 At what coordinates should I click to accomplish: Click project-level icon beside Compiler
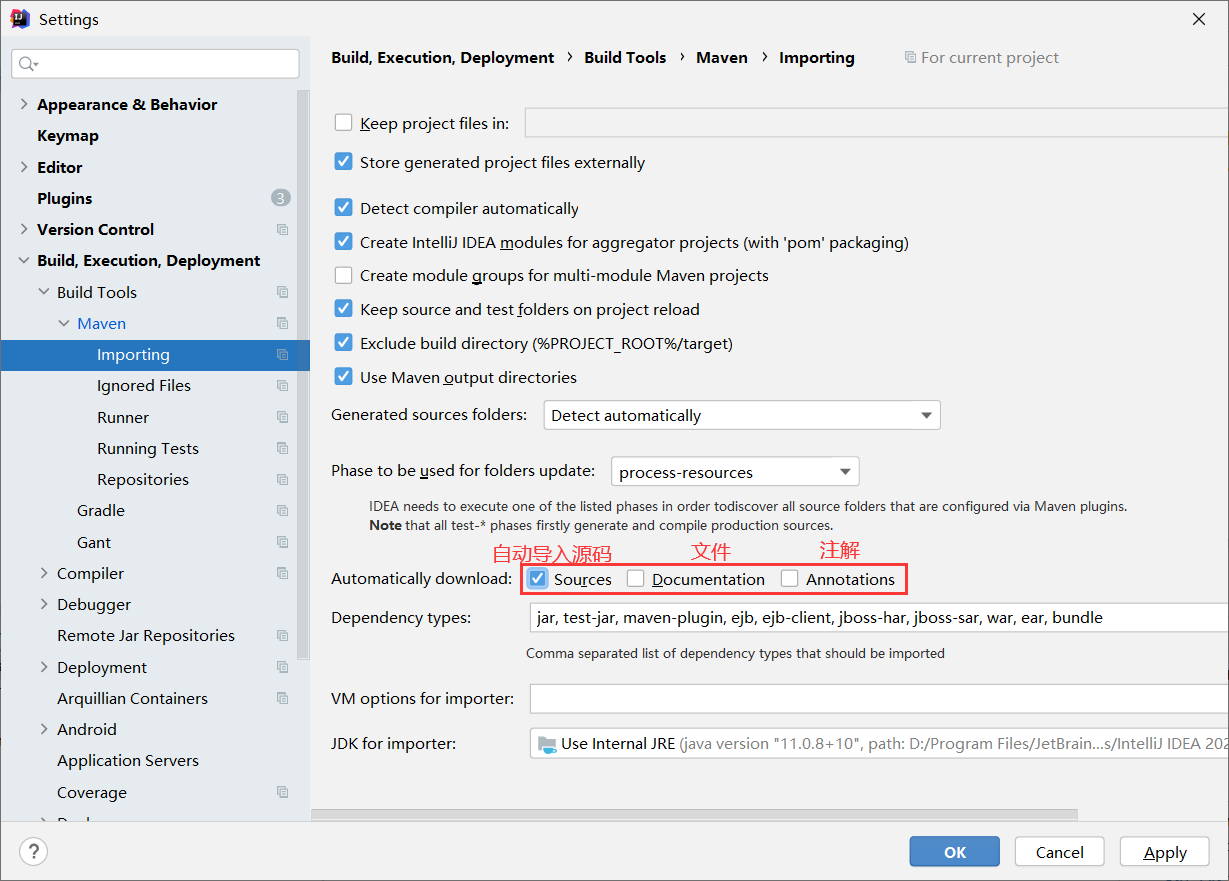(282, 573)
